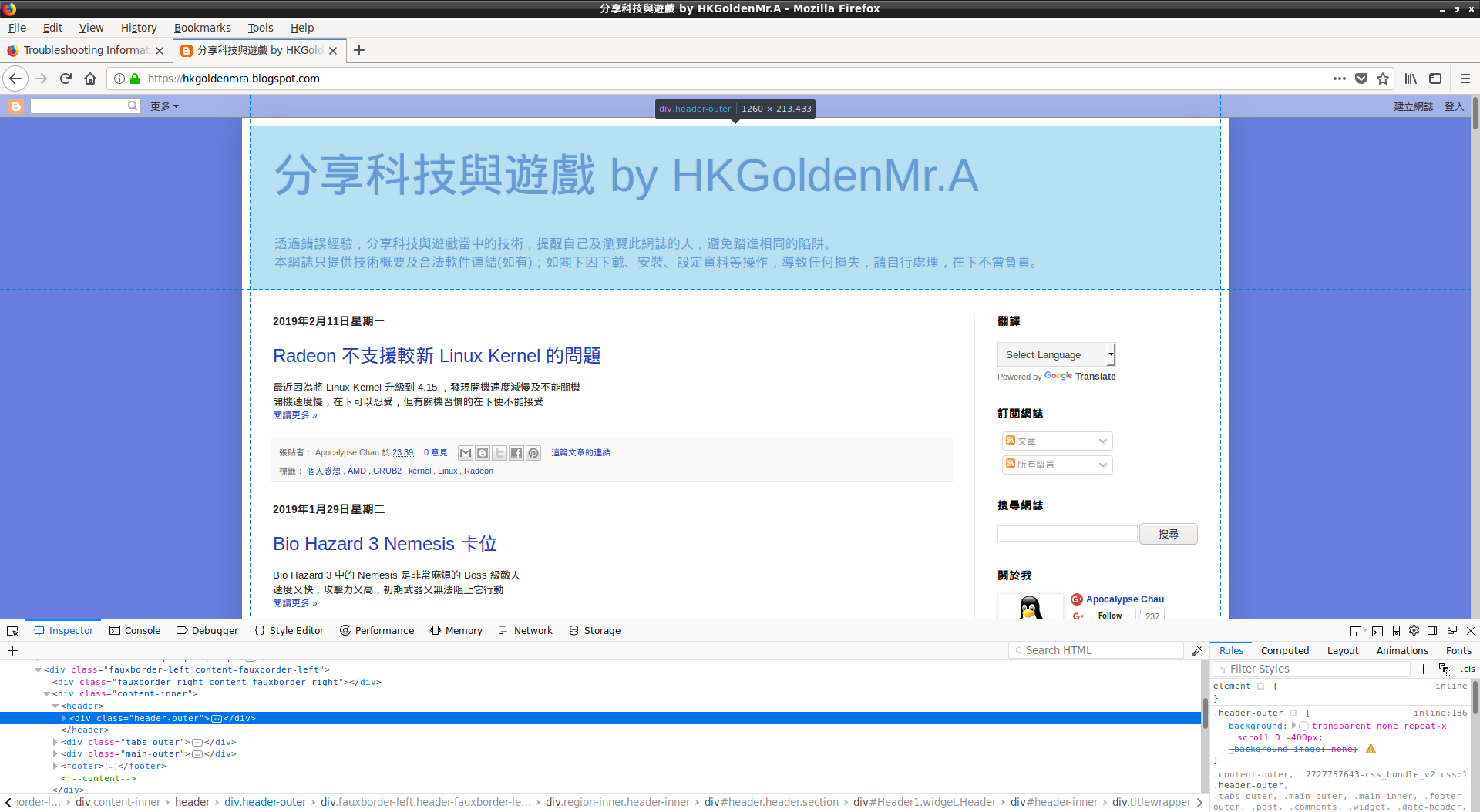Bookmark this page with star
Viewport: 1480px width, 812px height.
(1383, 79)
